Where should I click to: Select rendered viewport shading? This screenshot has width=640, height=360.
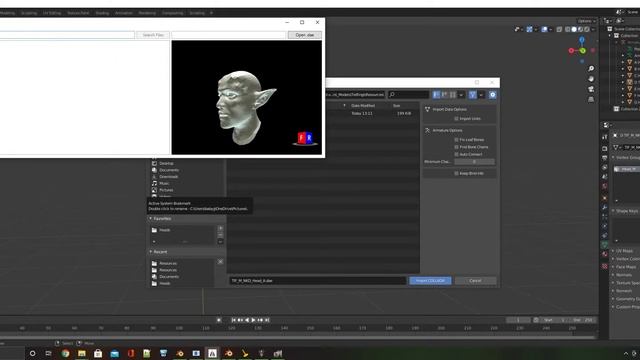(x=587, y=29)
